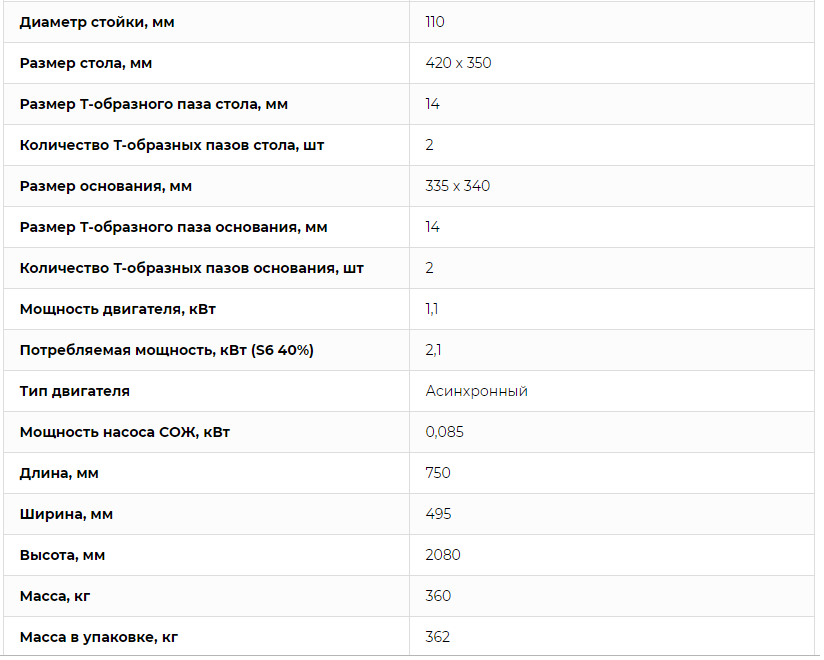Select the packed mass value 362

(x=437, y=637)
